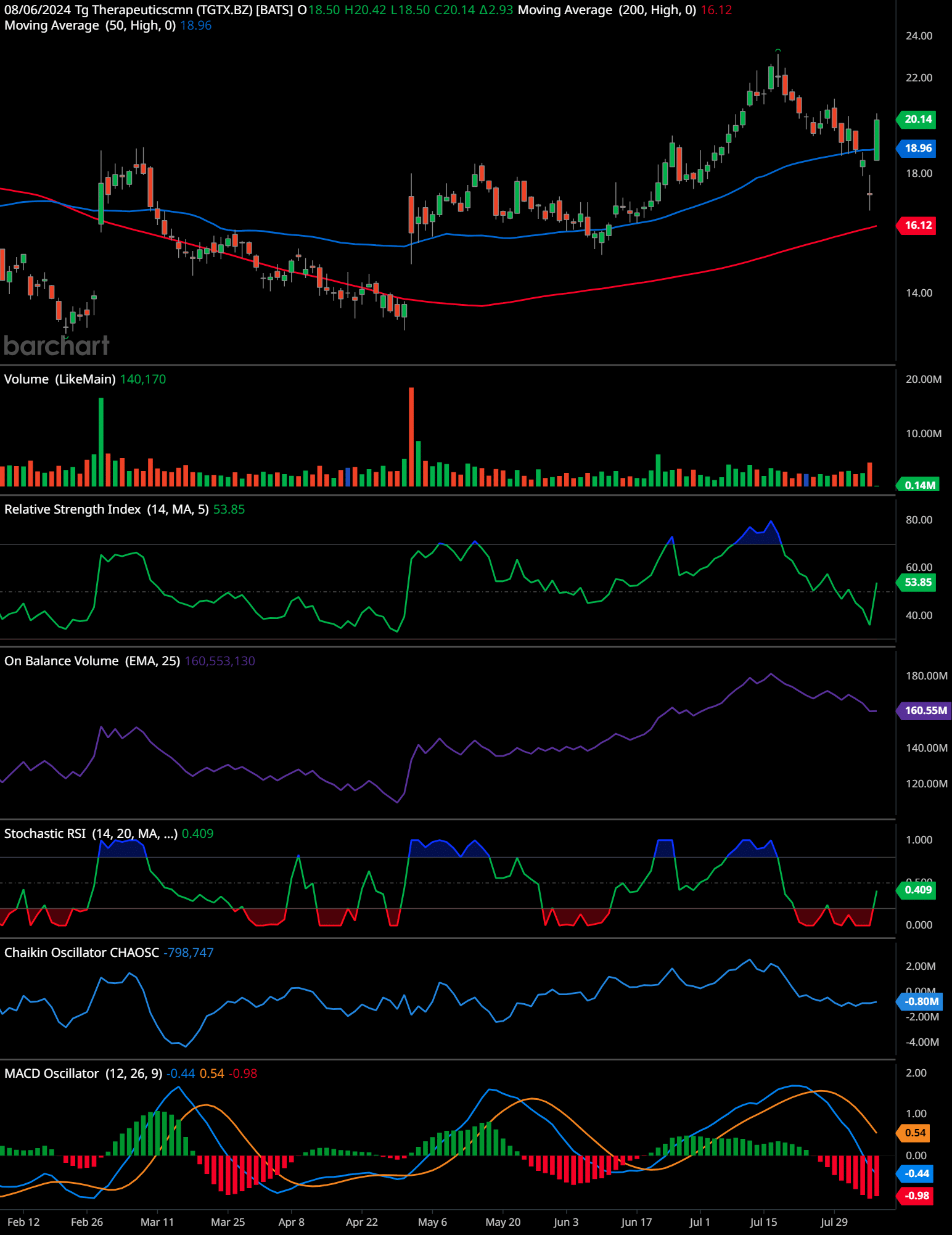Image resolution: width=952 pixels, height=1235 pixels.
Task: Click the Moving Average (50, High, 0) label
Action: tap(90, 25)
